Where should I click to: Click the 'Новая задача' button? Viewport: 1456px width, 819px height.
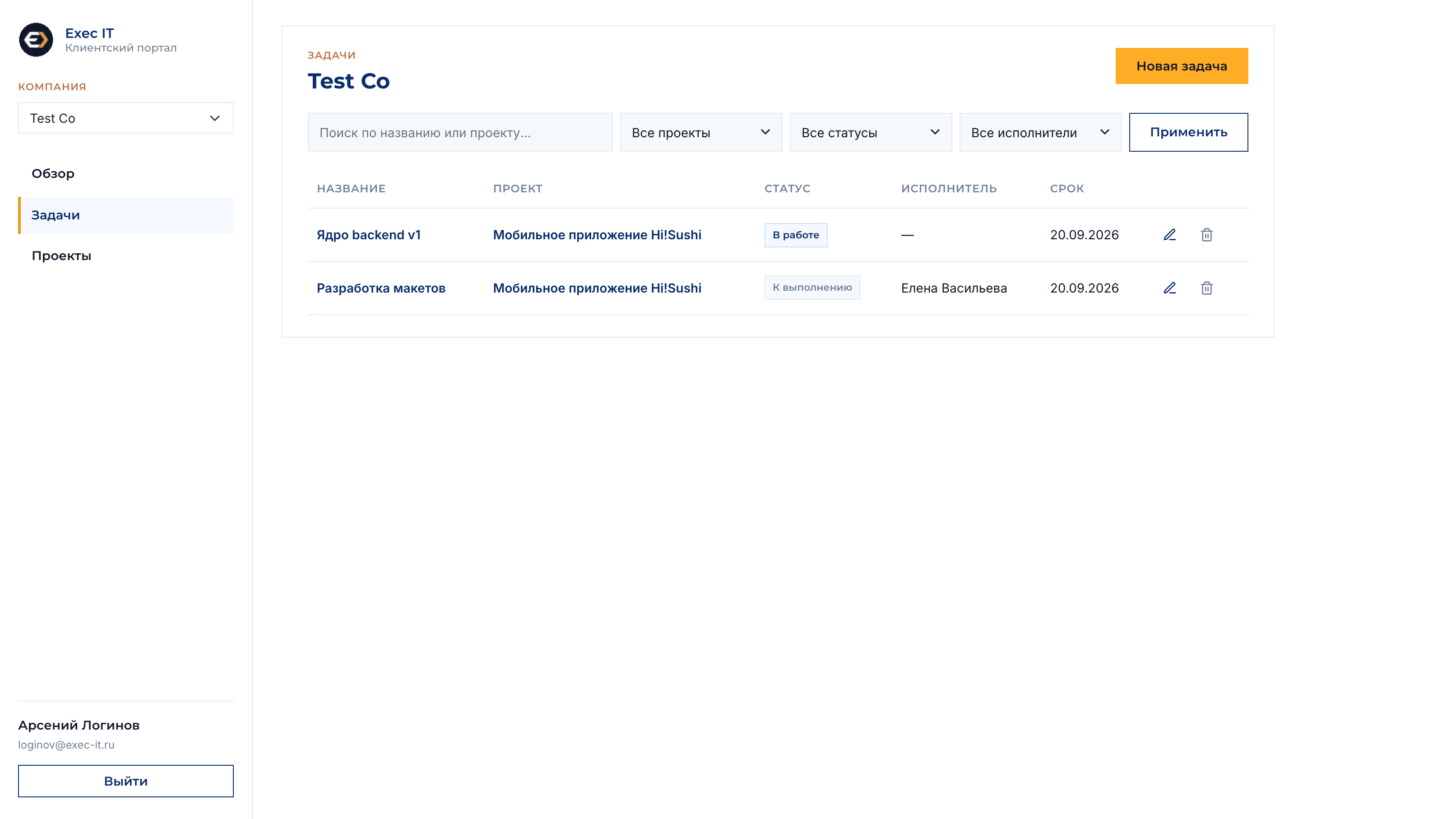coord(1181,66)
